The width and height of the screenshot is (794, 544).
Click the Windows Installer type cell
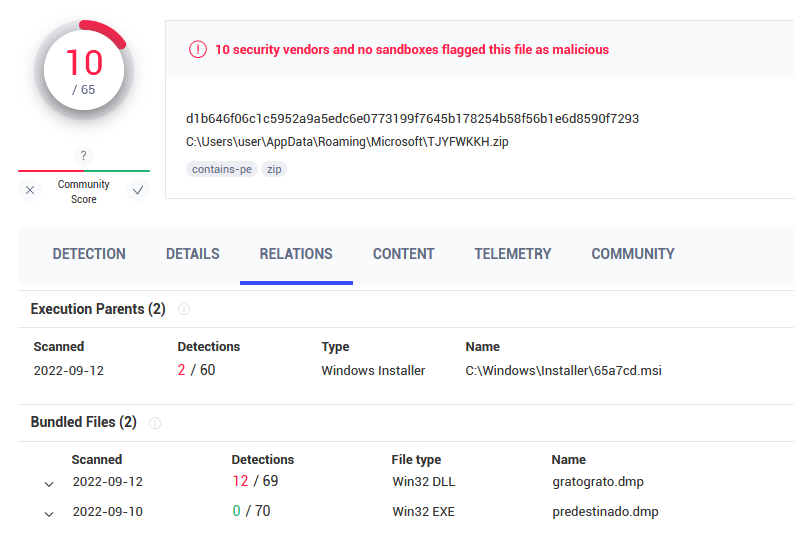(x=373, y=370)
